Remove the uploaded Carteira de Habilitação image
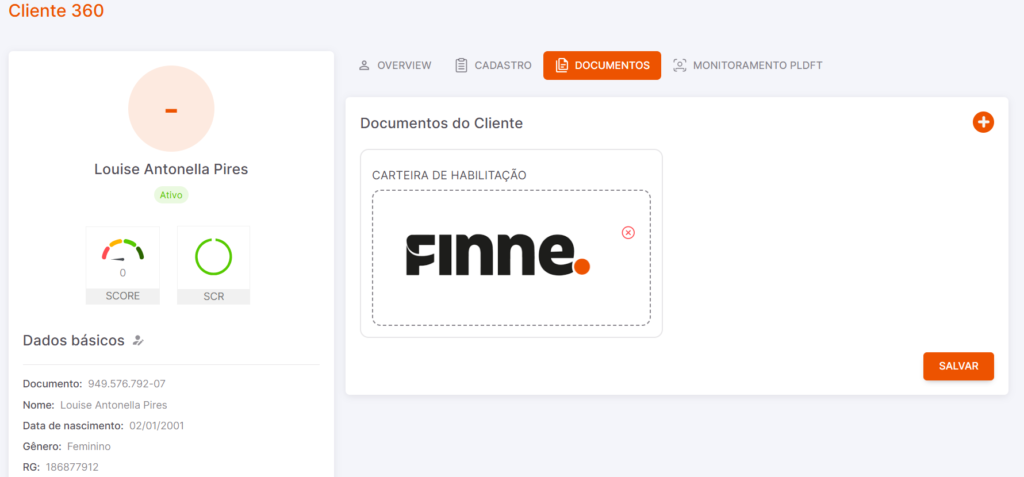Image resolution: width=1024 pixels, height=477 pixels. click(x=628, y=233)
